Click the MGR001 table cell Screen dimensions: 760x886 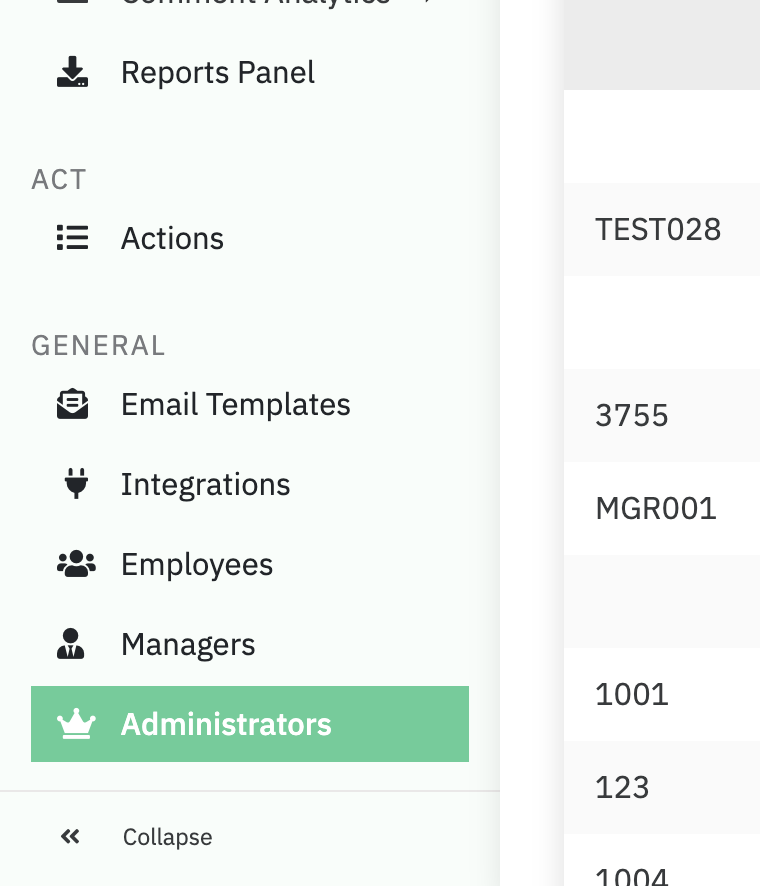pos(655,508)
